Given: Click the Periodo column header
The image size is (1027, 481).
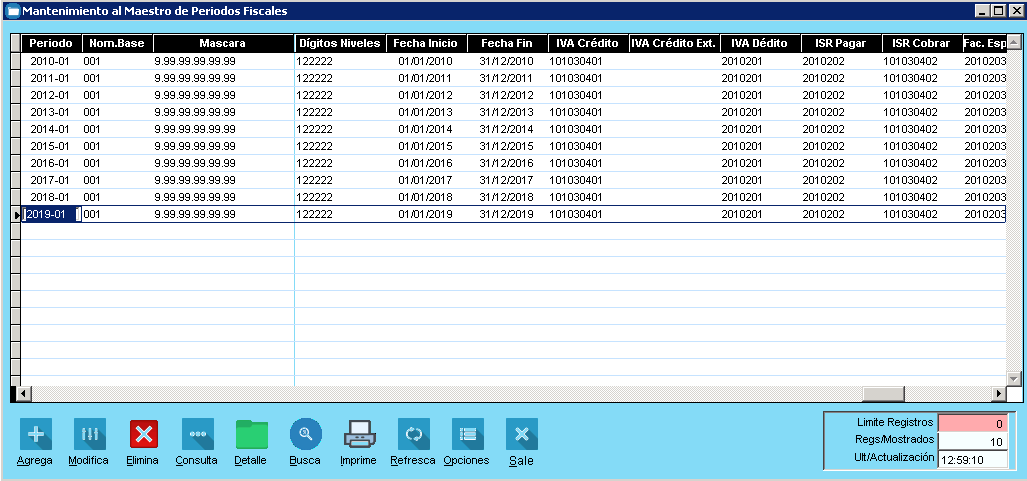Looking at the screenshot, I should 50,44.
